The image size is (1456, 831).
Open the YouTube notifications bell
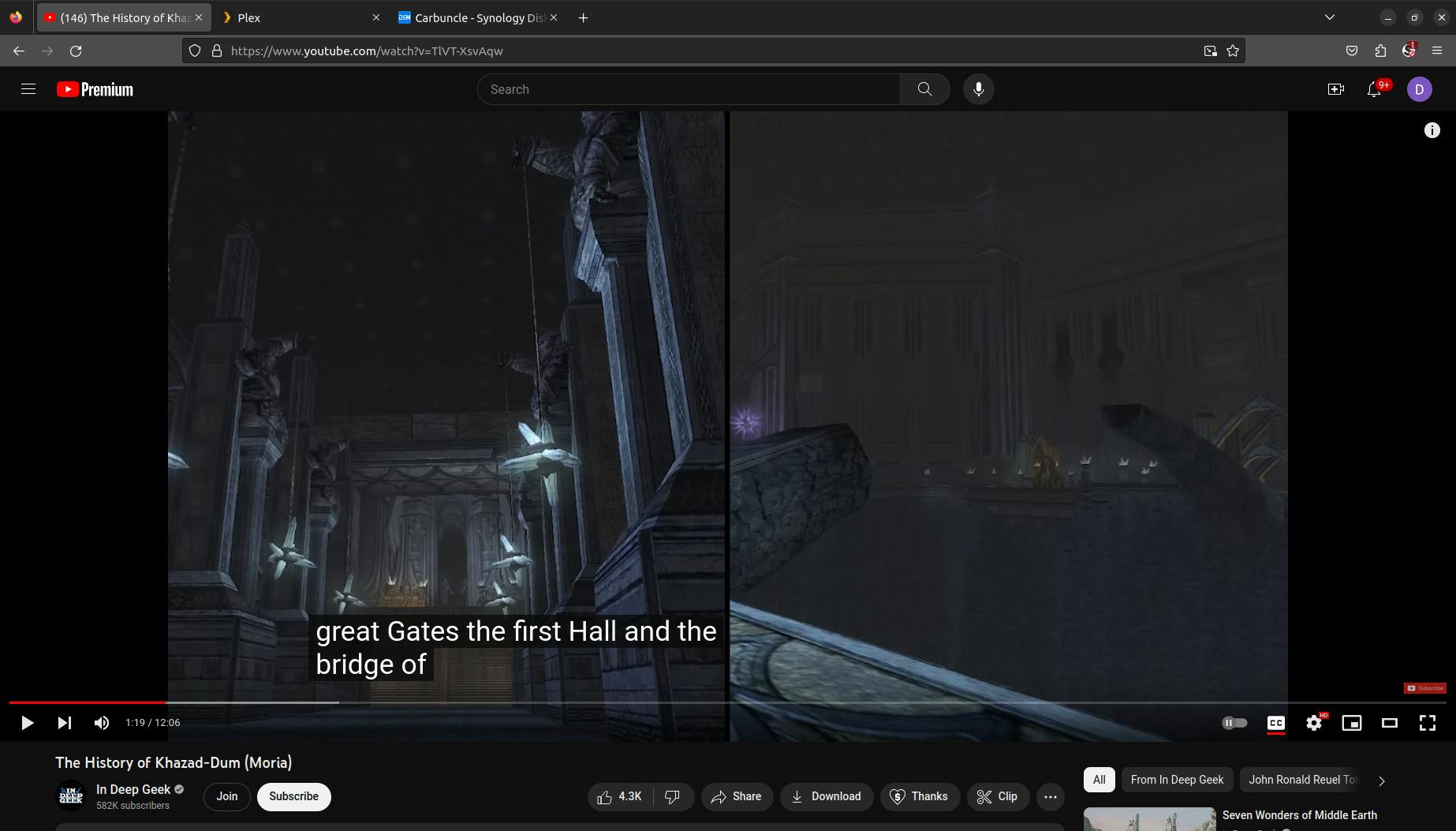coord(1374,89)
